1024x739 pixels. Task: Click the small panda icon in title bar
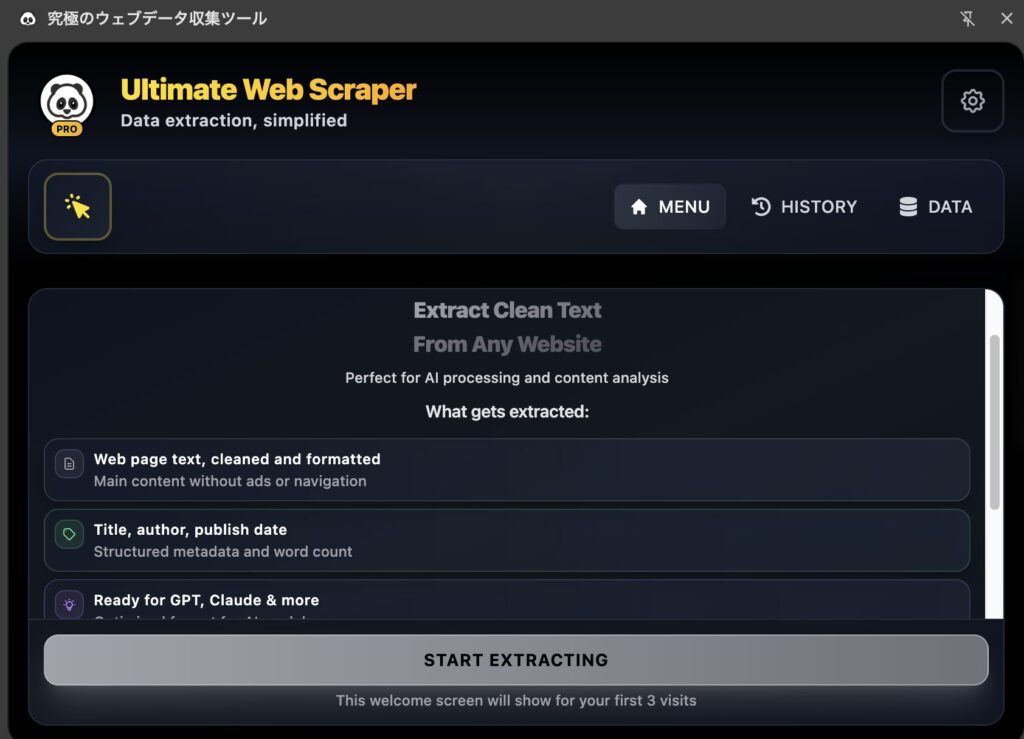point(28,19)
